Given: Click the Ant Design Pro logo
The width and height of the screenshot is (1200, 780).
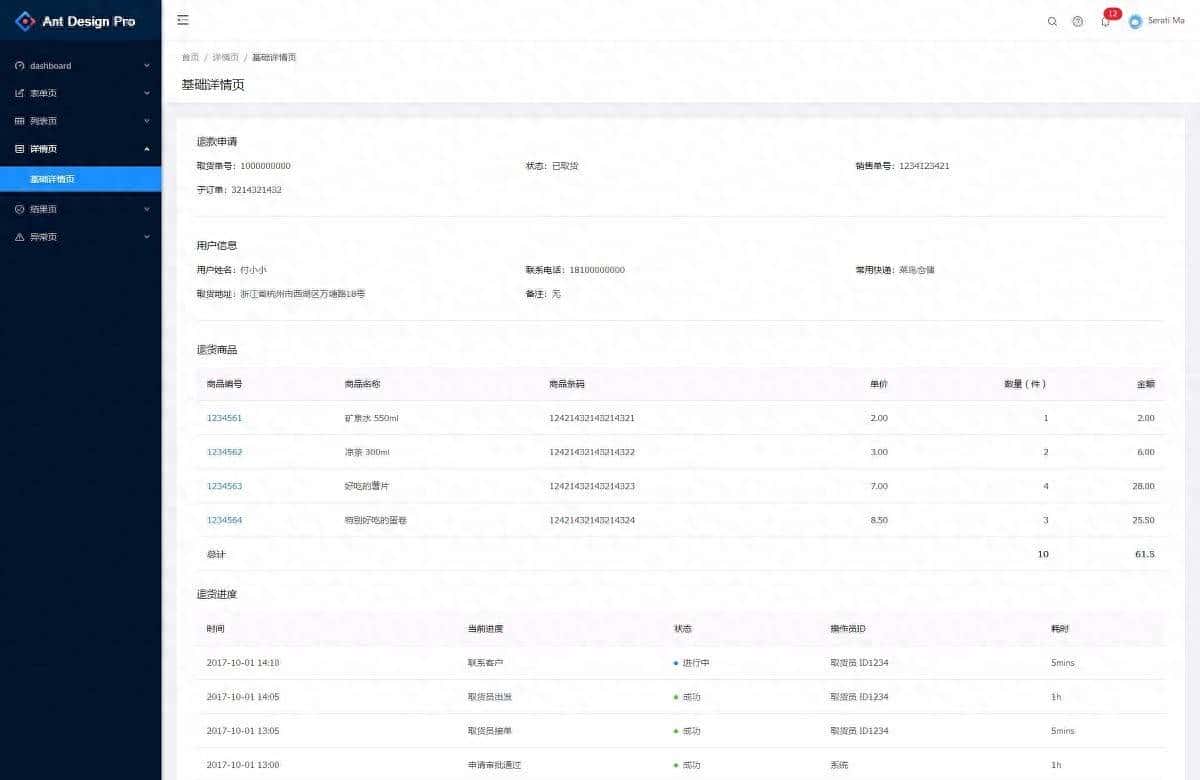Looking at the screenshot, I should tap(24, 21).
